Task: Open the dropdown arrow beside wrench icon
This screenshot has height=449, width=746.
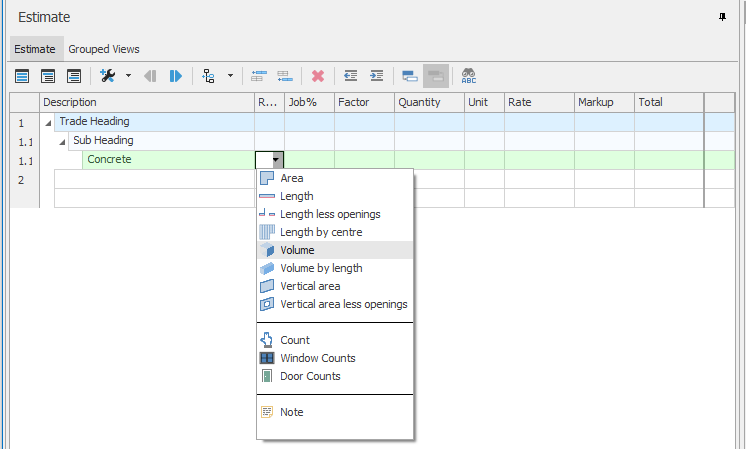Action: click(128, 76)
